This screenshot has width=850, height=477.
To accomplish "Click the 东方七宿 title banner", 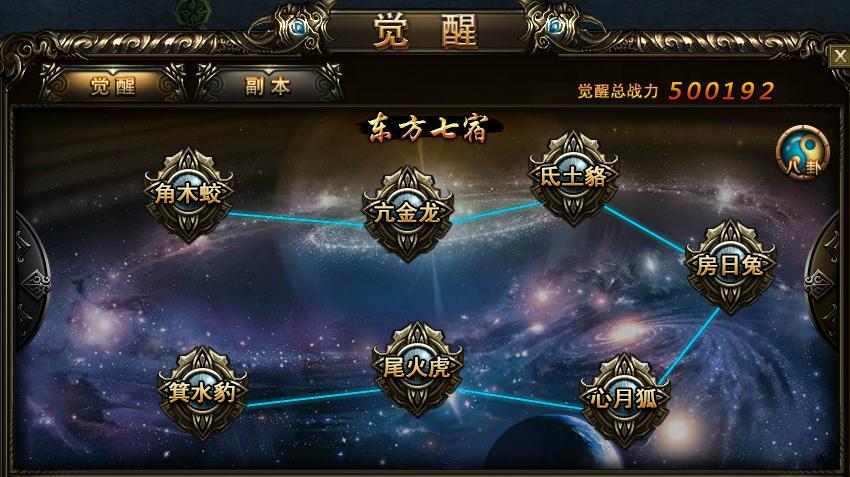I will (428, 129).
